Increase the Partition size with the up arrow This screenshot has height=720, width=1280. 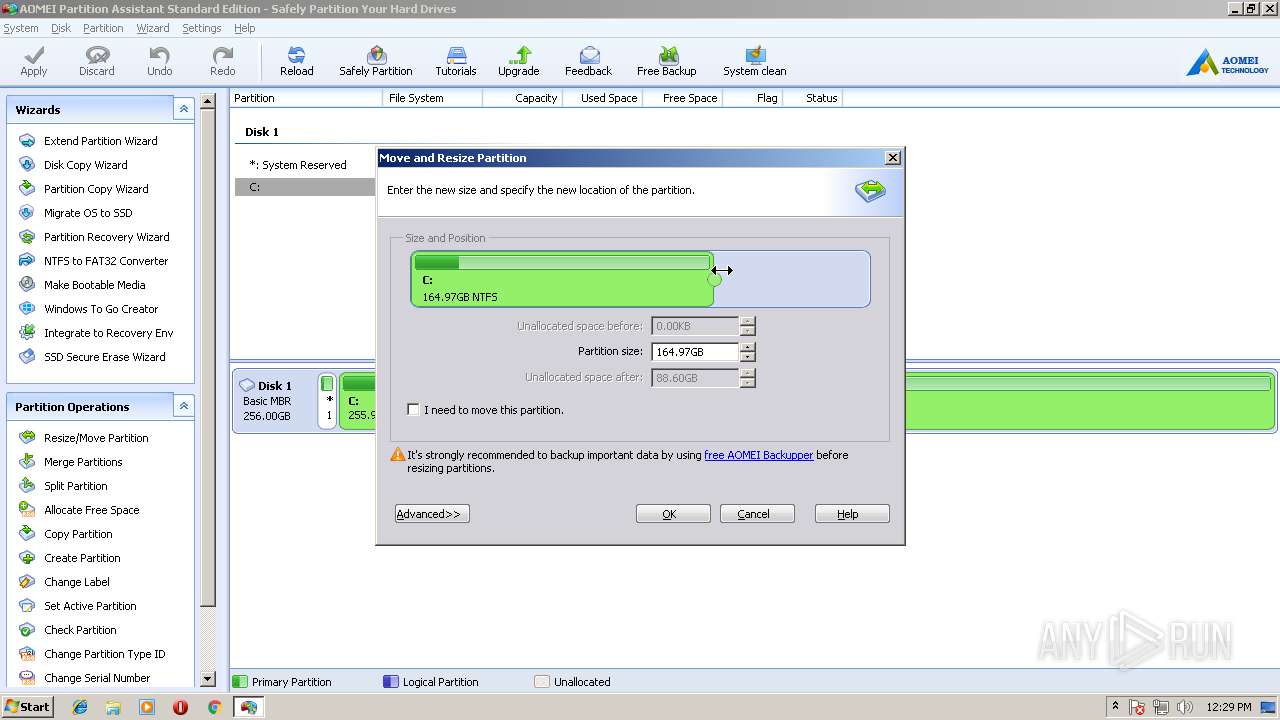pyautogui.click(x=748, y=347)
